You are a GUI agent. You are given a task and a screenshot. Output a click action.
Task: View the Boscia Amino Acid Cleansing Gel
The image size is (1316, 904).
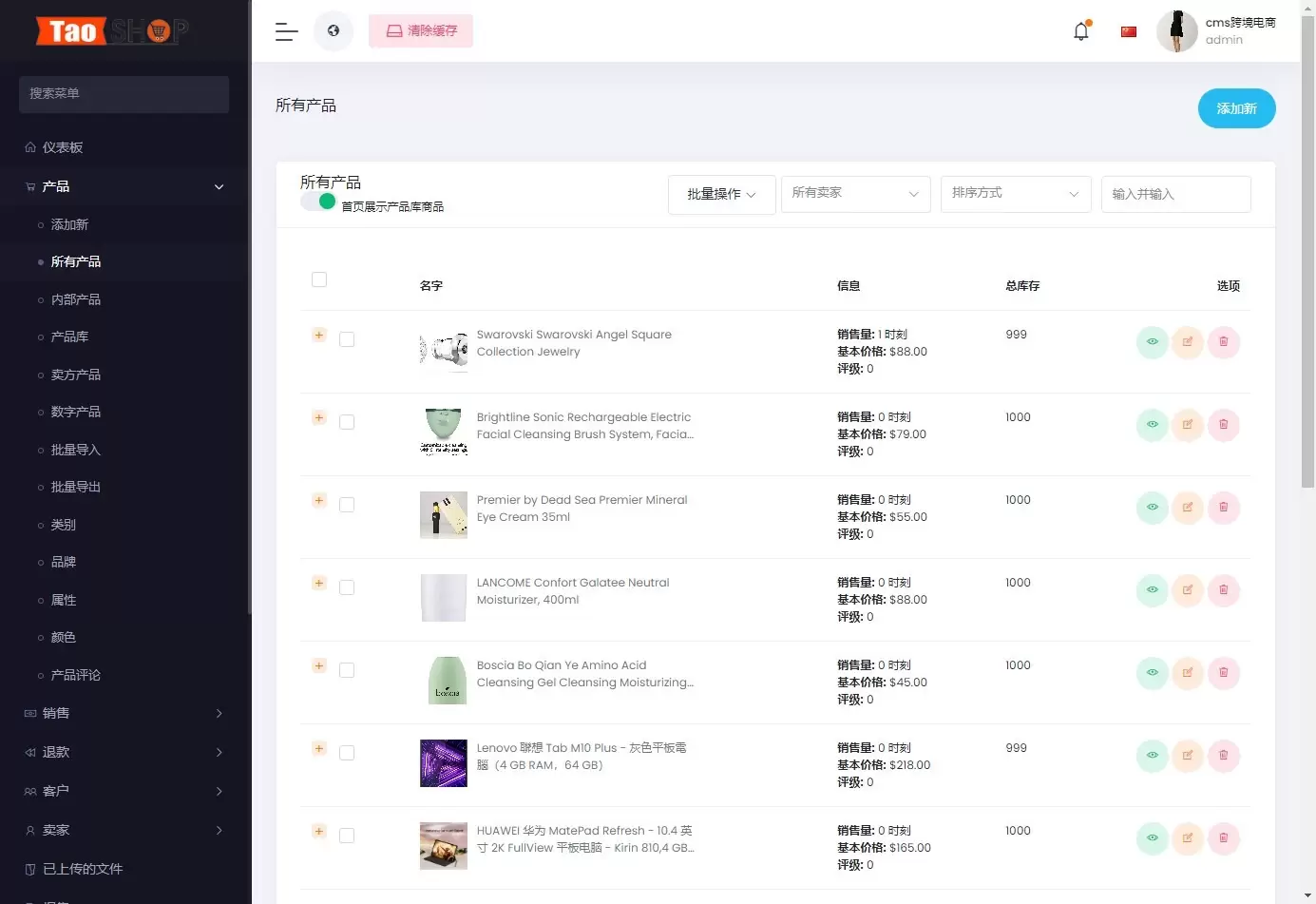click(1152, 673)
